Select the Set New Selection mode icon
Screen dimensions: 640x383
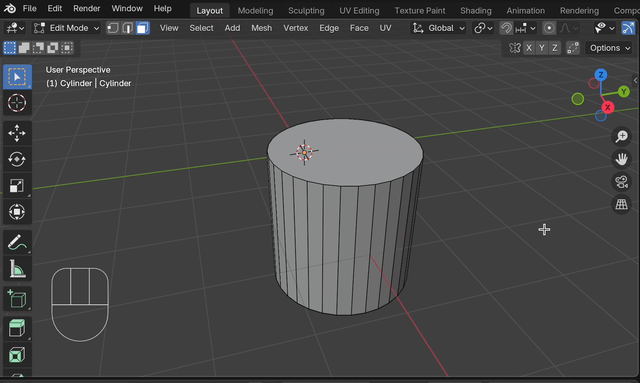[10, 48]
